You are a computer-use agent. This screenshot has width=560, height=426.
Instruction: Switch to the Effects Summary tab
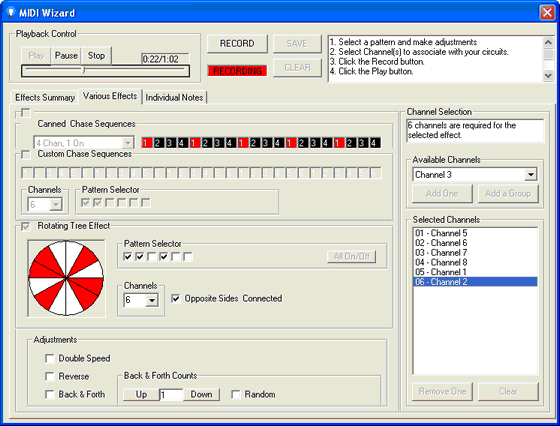45,97
